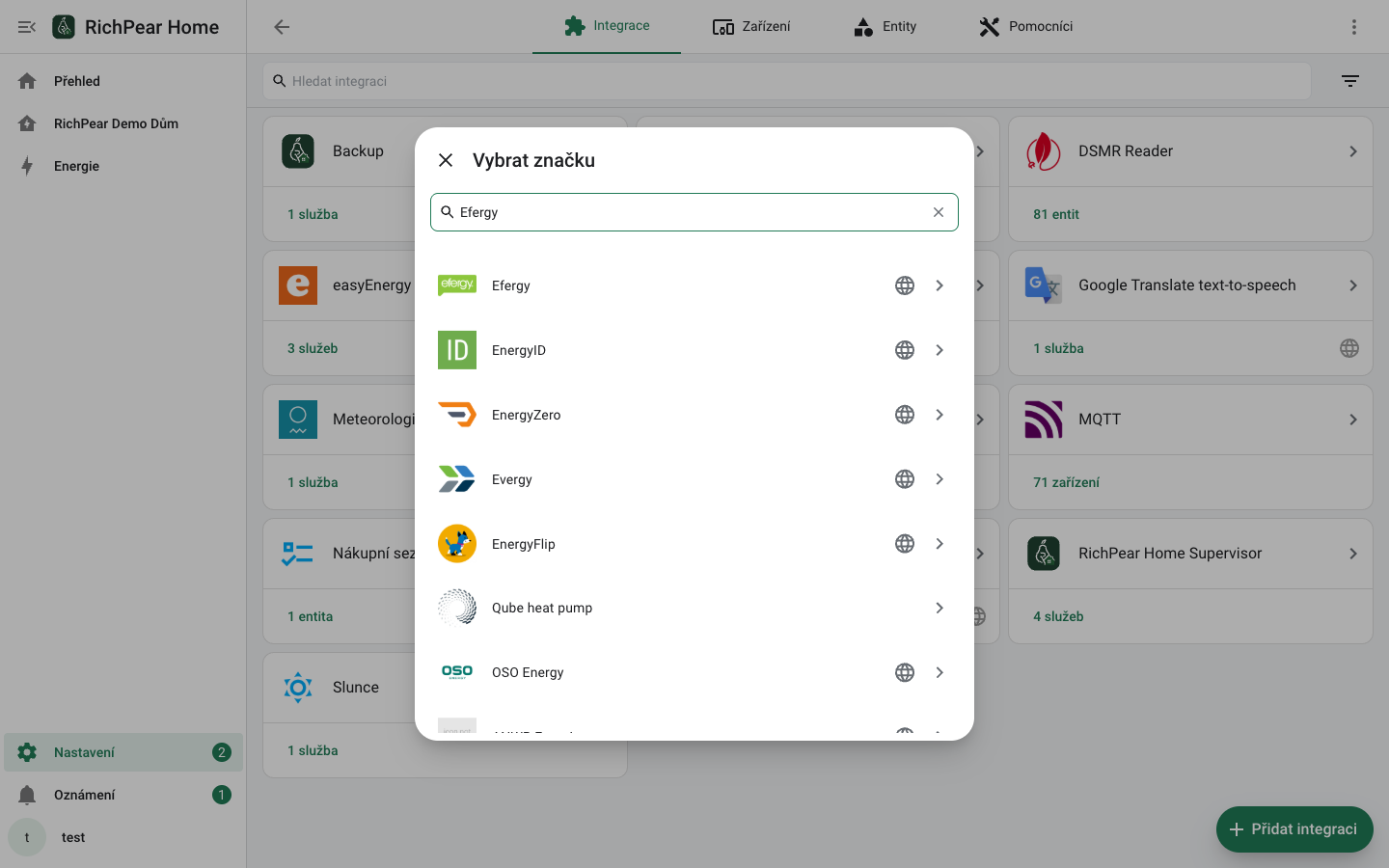Expand the EnergyZero row chevron
The width and height of the screenshot is (1389, 868).
click(x=940, y=415)
